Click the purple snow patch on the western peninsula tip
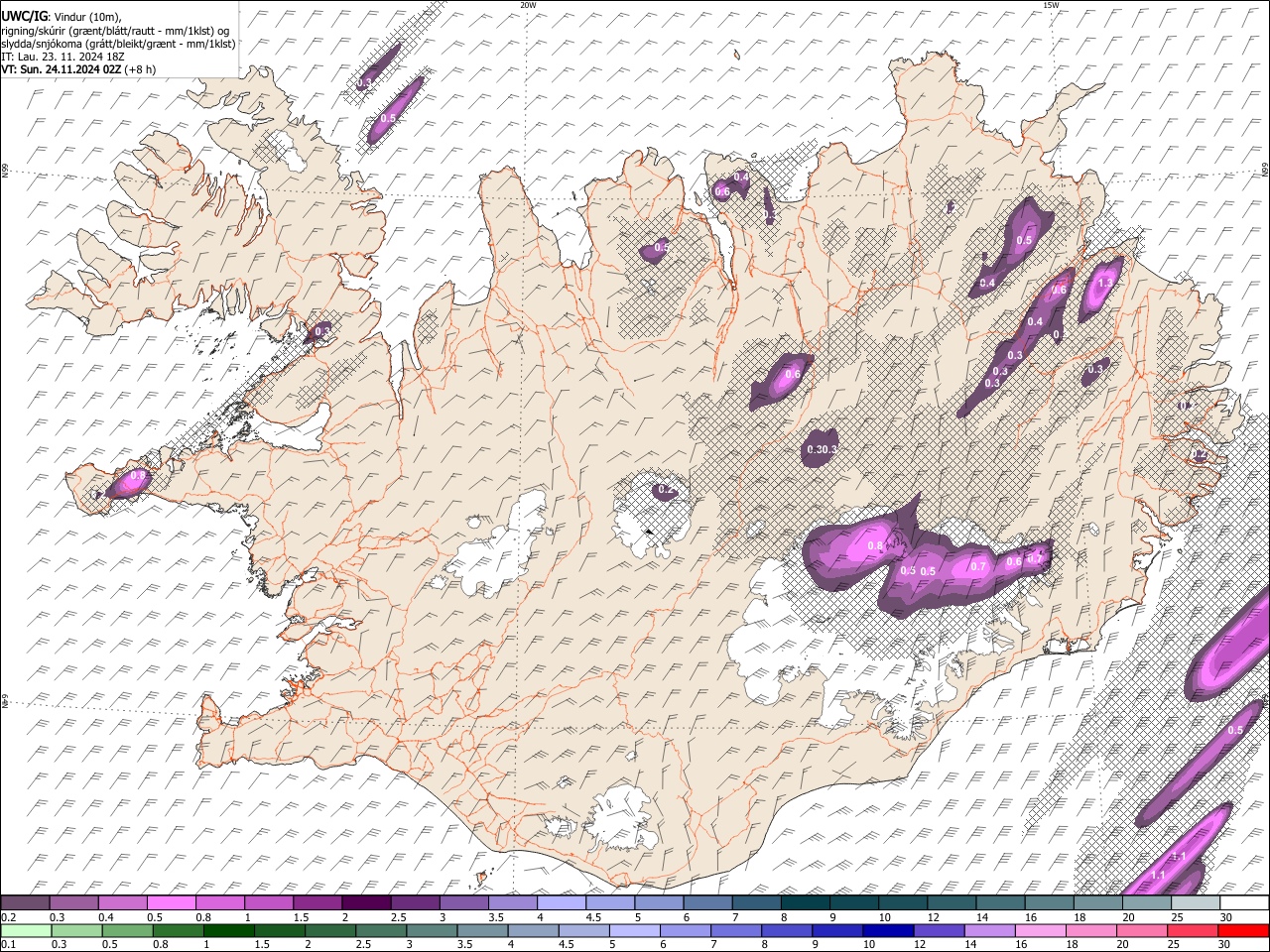Image resolution: width=1270 pixels, height=952 pixels. click(128, 482)
